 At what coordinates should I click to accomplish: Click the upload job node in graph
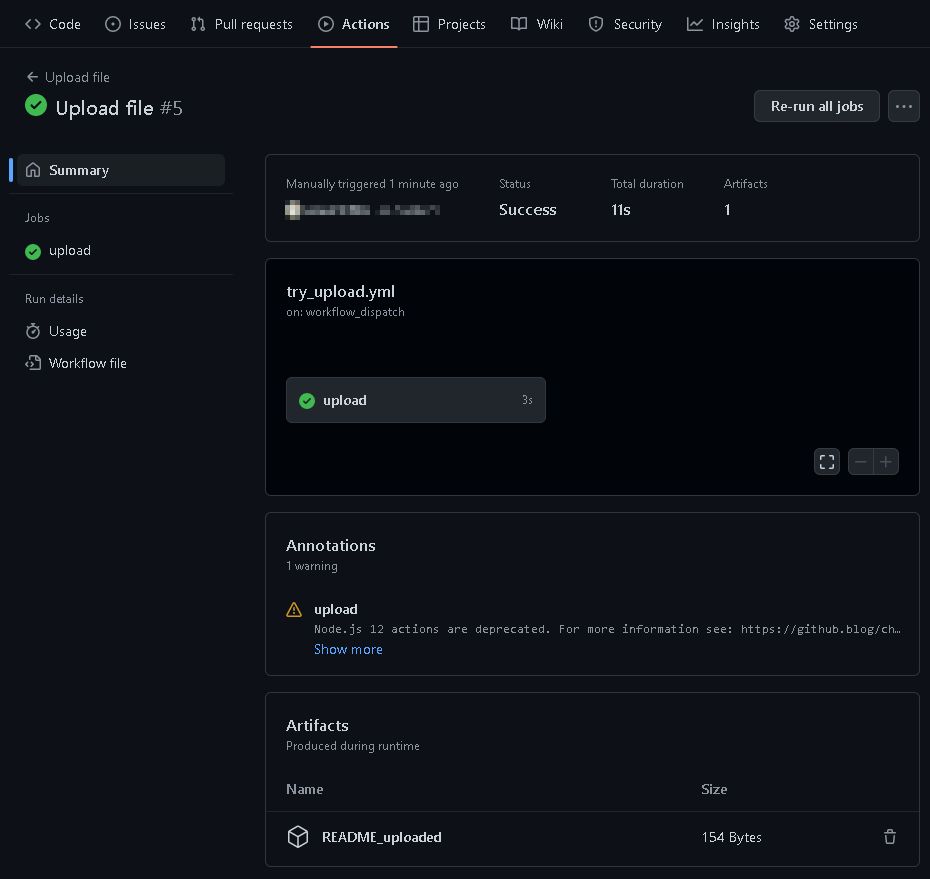[x=415, y=400]
